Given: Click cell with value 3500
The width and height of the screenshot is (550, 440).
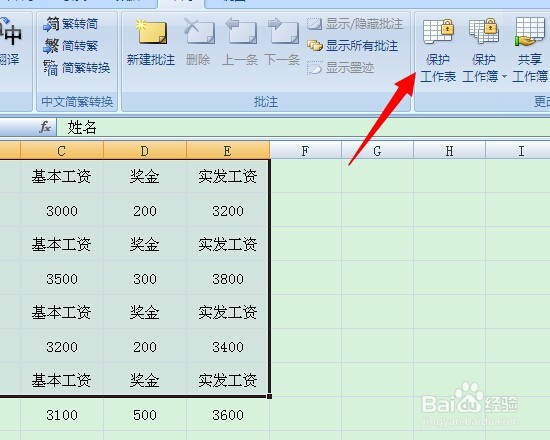Looking at the screenshot, I should pyautogui.click(x=62, y=279).
